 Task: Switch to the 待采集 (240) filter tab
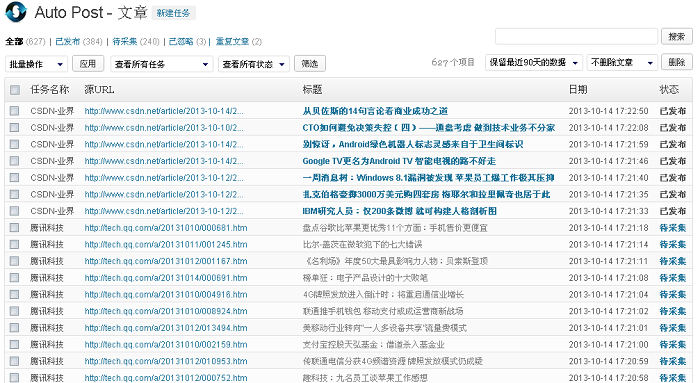[x=136, y=42]
